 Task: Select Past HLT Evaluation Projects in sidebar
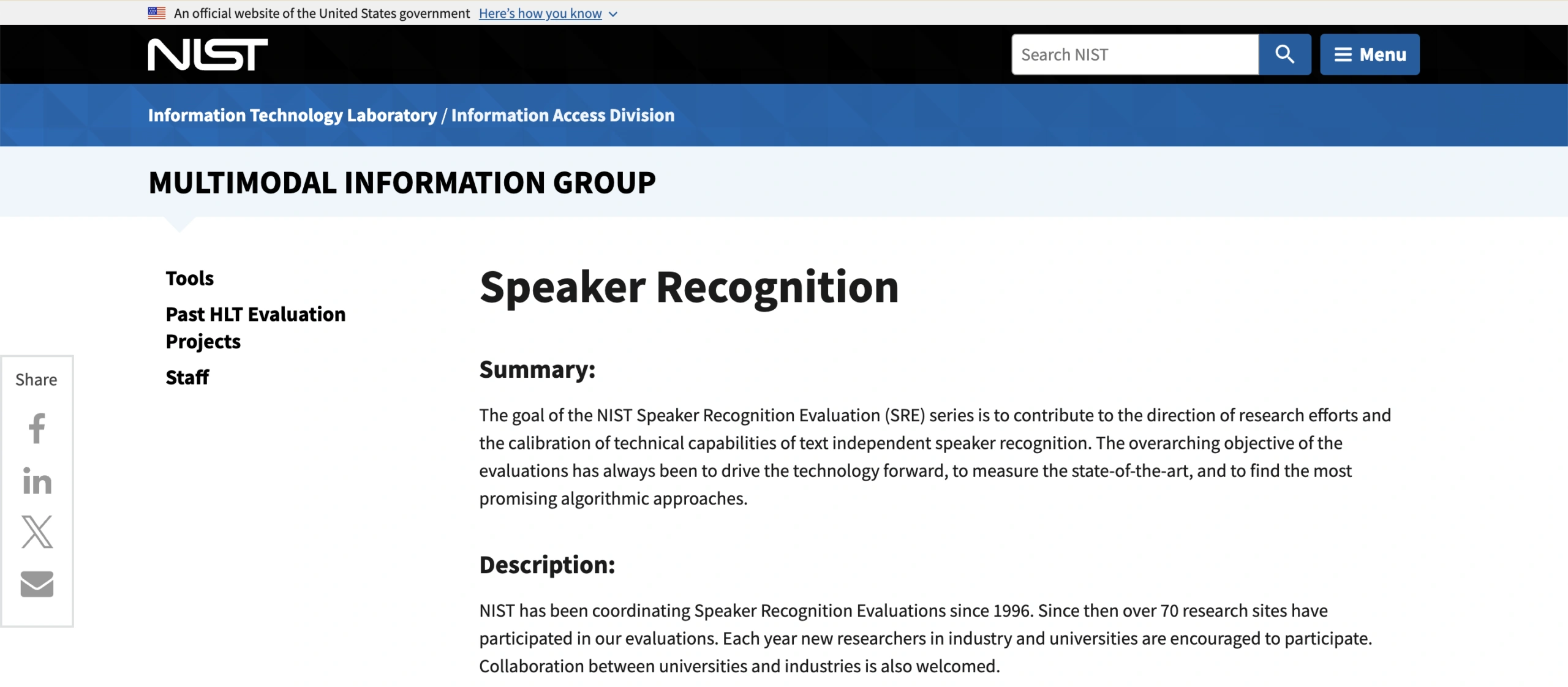(255, 328)
